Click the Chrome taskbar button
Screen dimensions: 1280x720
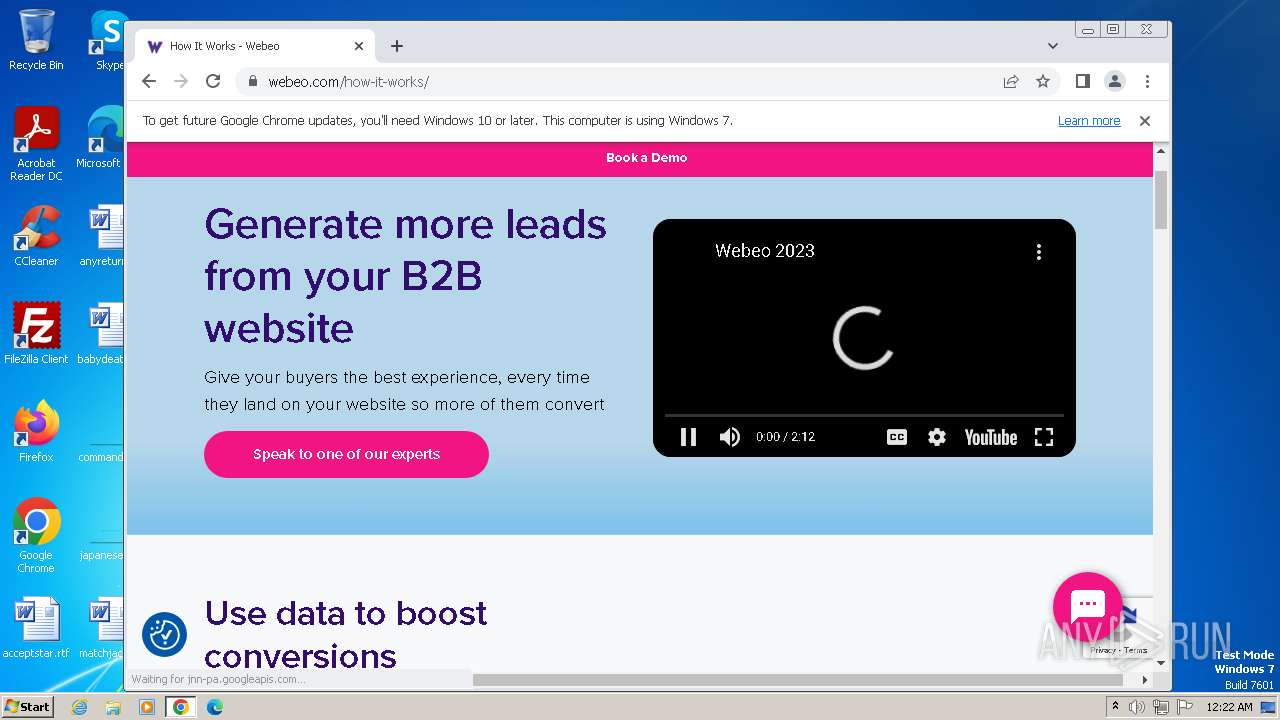pos(181,707)
